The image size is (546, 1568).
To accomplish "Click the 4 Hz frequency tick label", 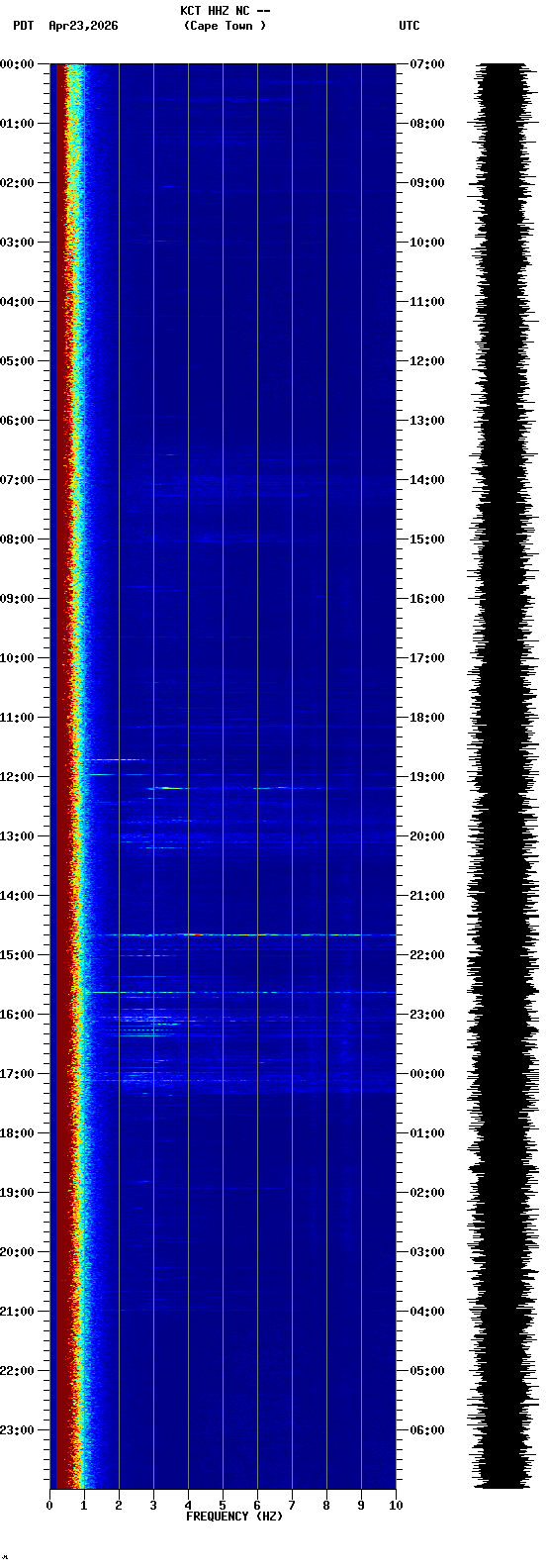I will click(x=188, y=1506).
